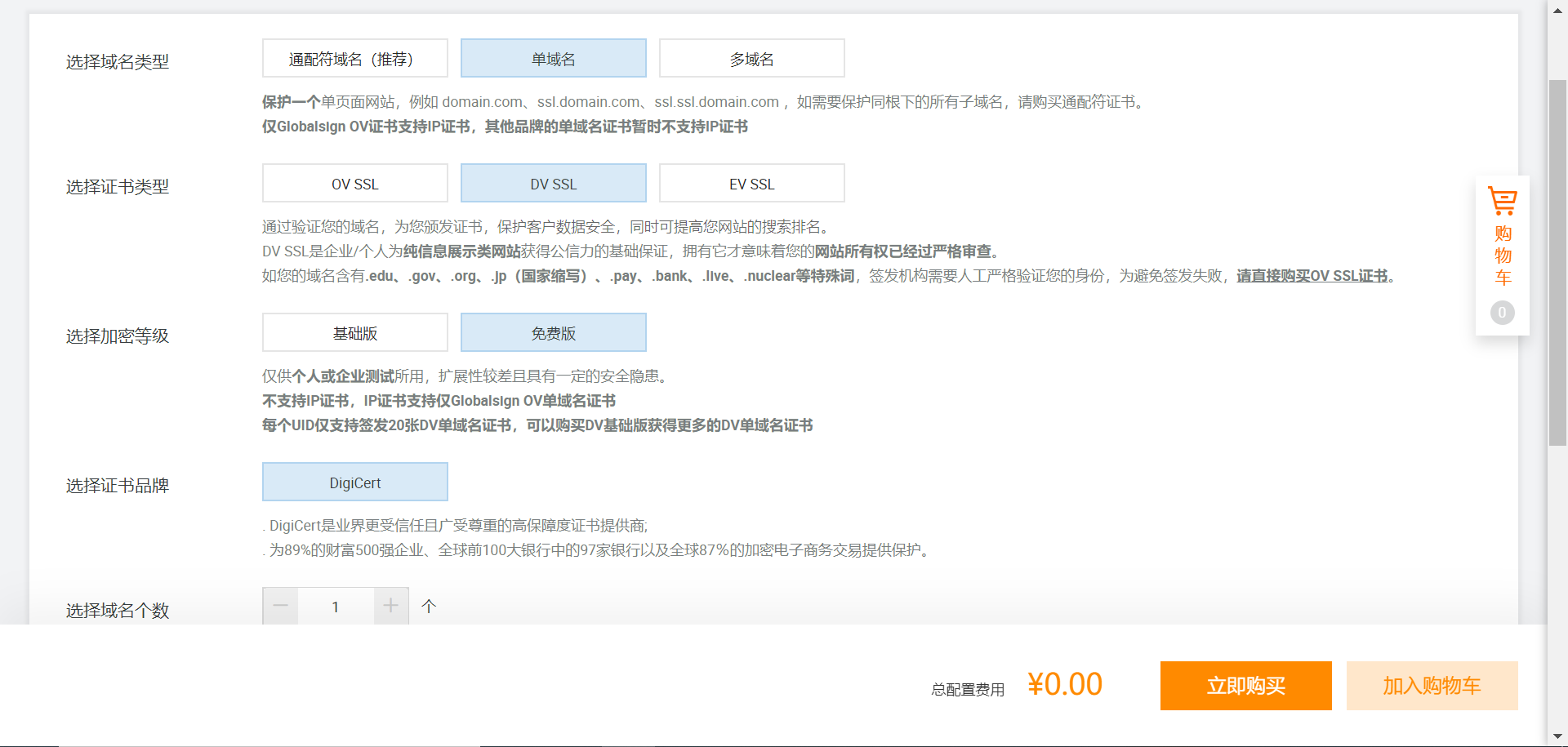Select 通配符域名（推荐） domain type
The height and width of the screenshot is (747, 1568).
(354, 58)
